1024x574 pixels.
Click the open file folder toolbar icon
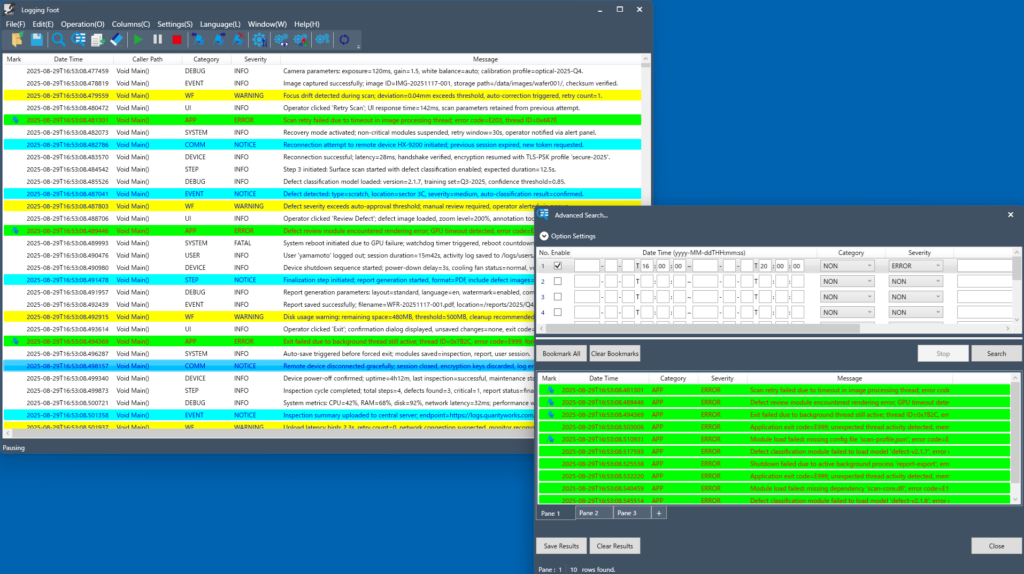16,40
